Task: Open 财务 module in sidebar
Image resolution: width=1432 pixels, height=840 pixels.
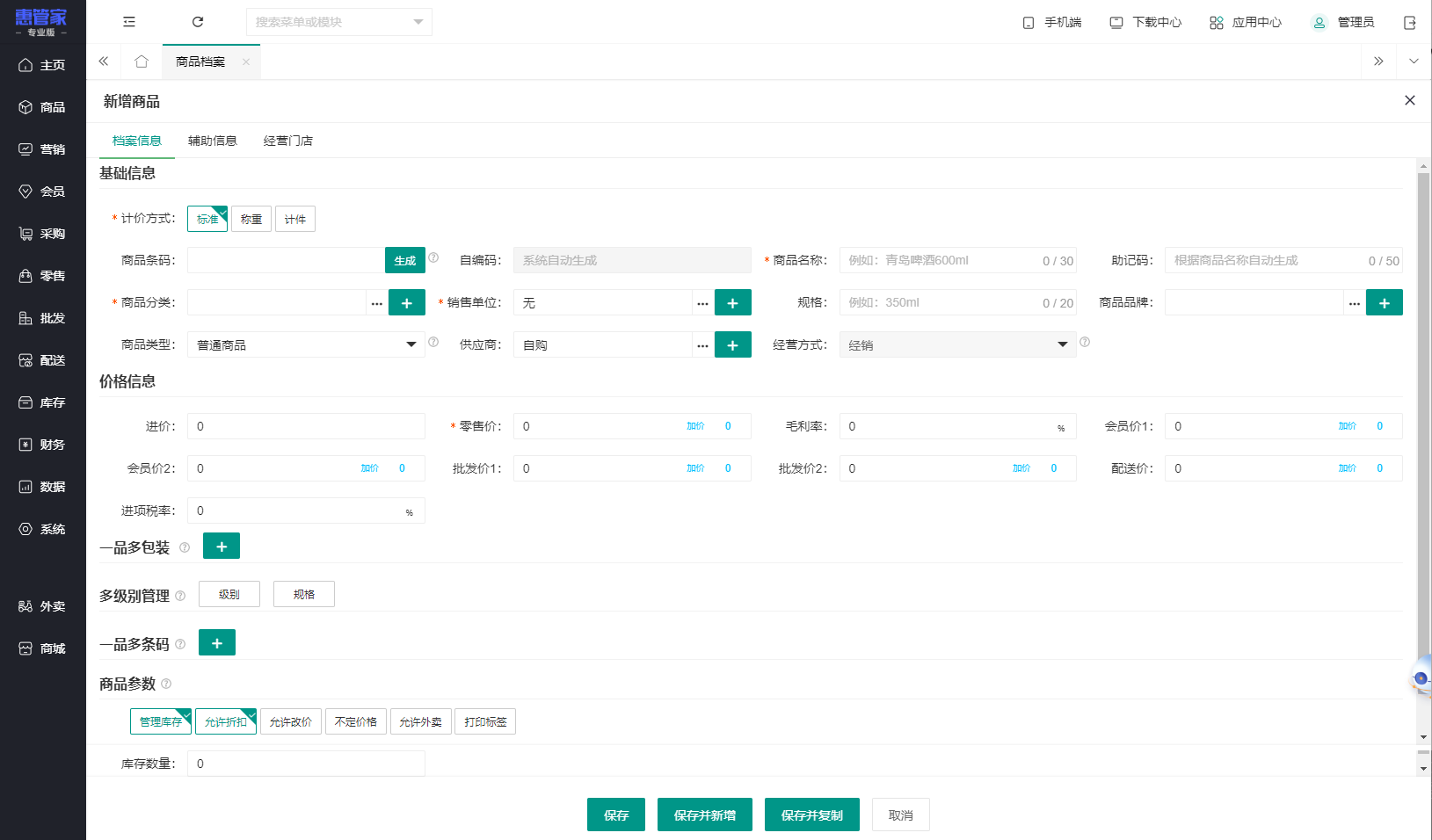Action: [x=42, y=445]
